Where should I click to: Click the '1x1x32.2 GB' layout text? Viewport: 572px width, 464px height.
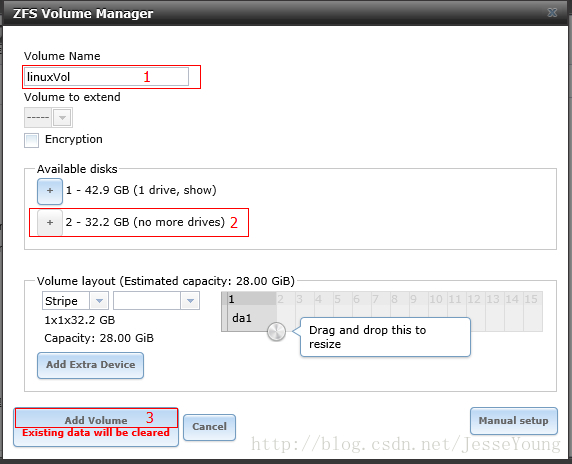(80, 320)
